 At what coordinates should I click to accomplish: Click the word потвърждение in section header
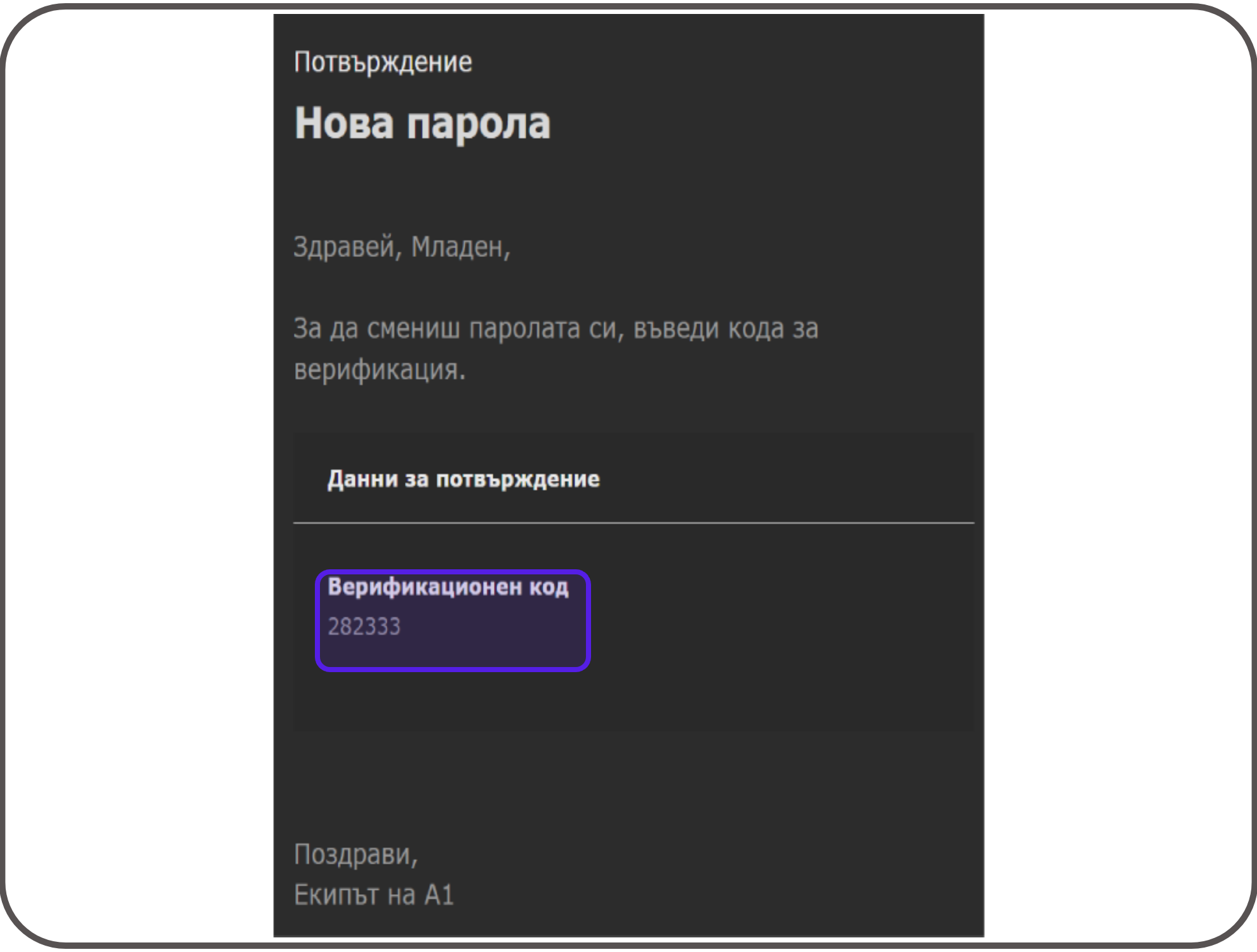517,479
